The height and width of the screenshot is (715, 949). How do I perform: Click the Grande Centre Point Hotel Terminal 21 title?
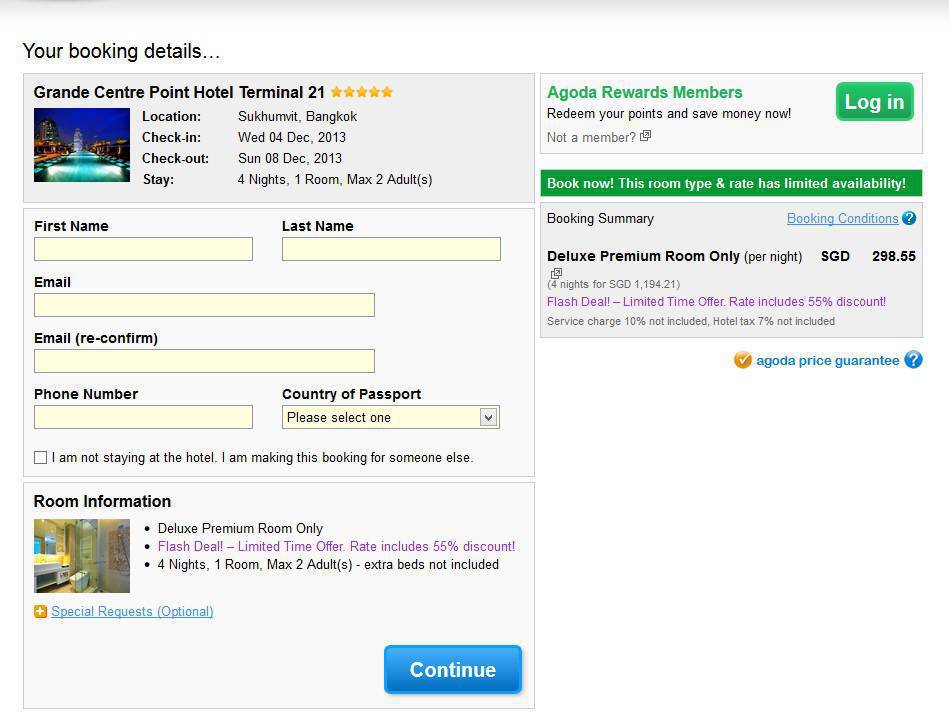[179, 92]
